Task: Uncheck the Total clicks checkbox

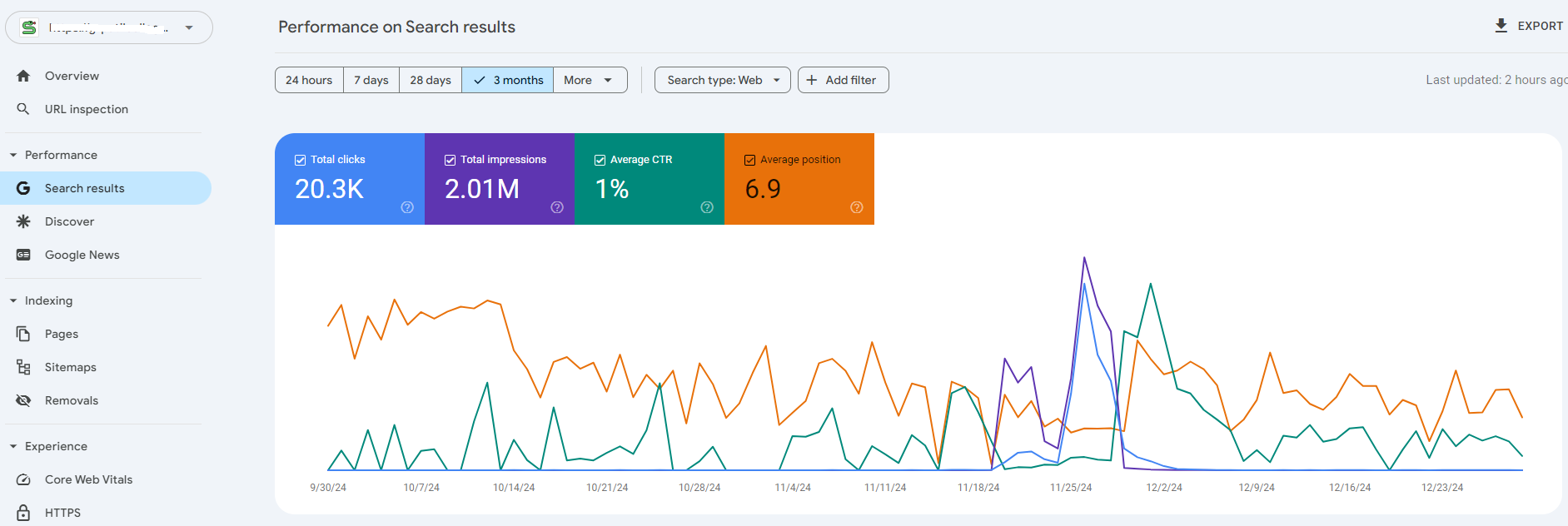Action: (x=301, y=160)
